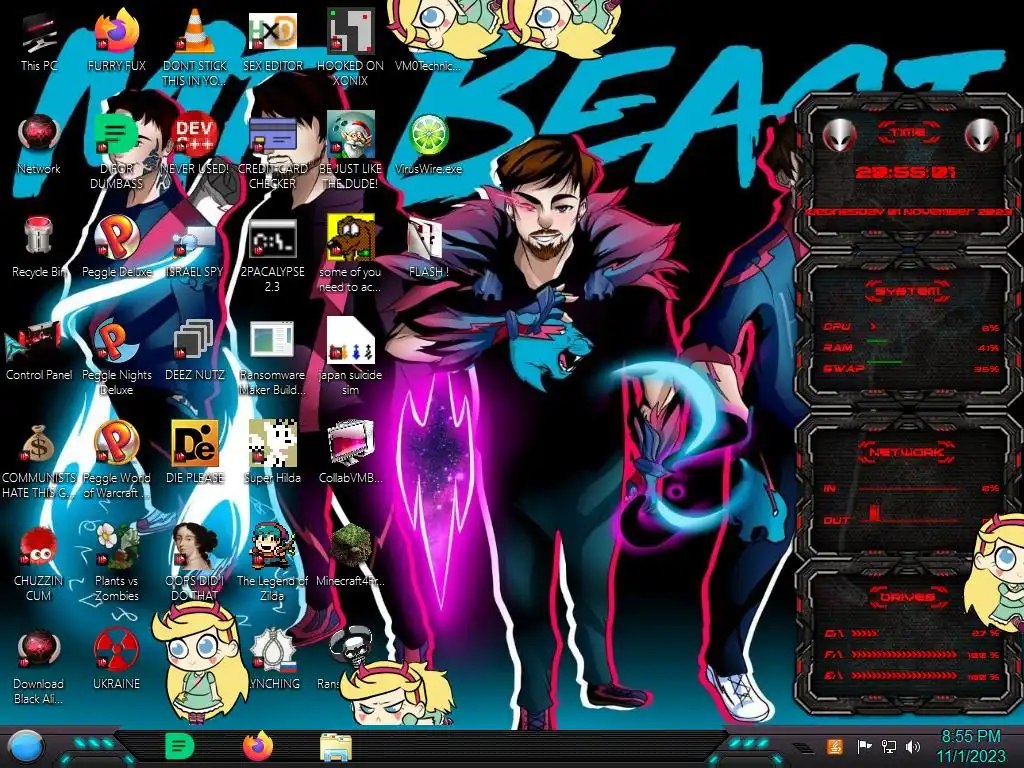Click the F:\ drive usage row
The image size is (1024, 768).
tap(910, 654)
